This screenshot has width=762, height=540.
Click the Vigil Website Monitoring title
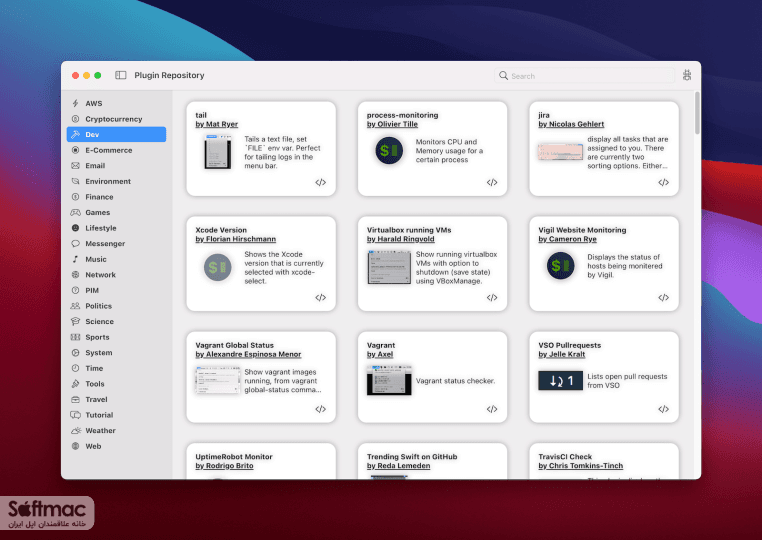point(582,230)
